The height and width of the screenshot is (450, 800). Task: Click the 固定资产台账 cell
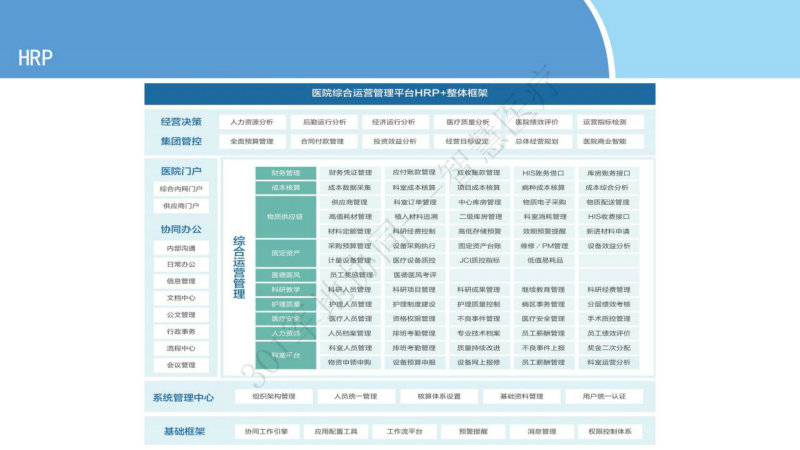pyautogui.click(x=479, y=246)
